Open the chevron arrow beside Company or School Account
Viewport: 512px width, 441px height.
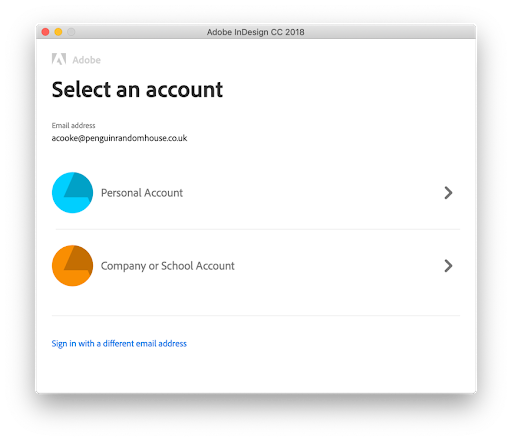pyautogui.click(x=448, y=266)
